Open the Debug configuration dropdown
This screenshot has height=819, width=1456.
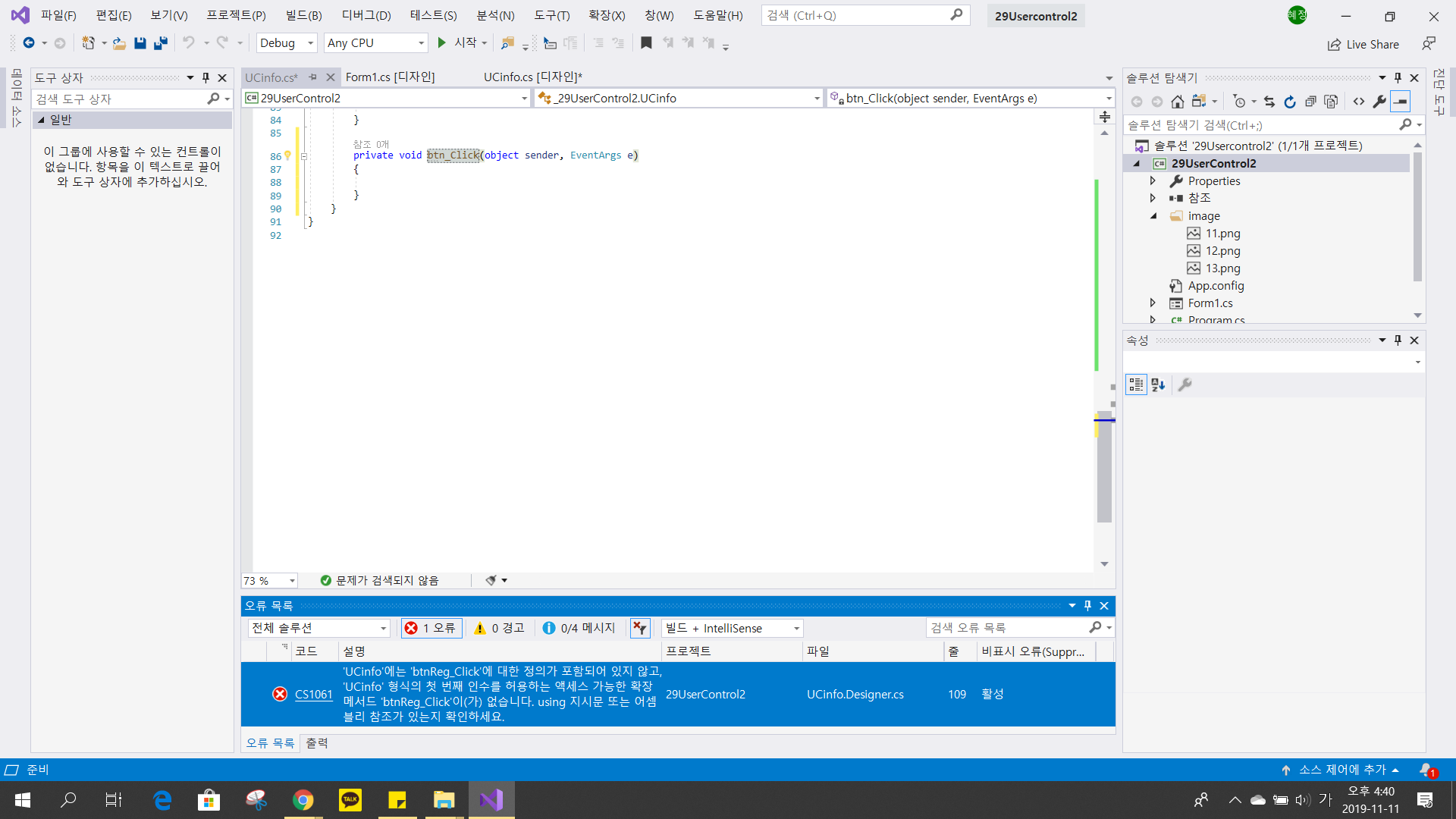287,43
